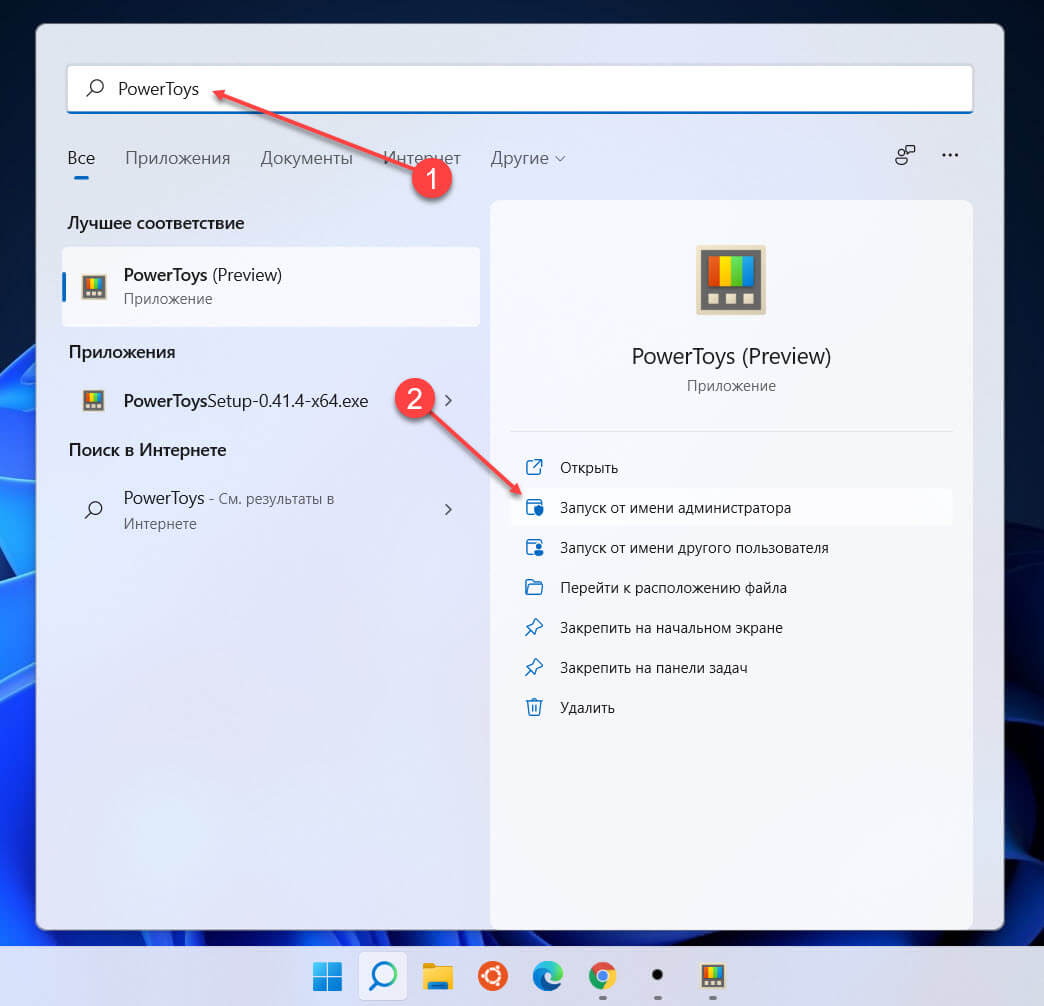Select the PowerToys (Preview) best match result

pyautogui.click(x=271, y=287)
